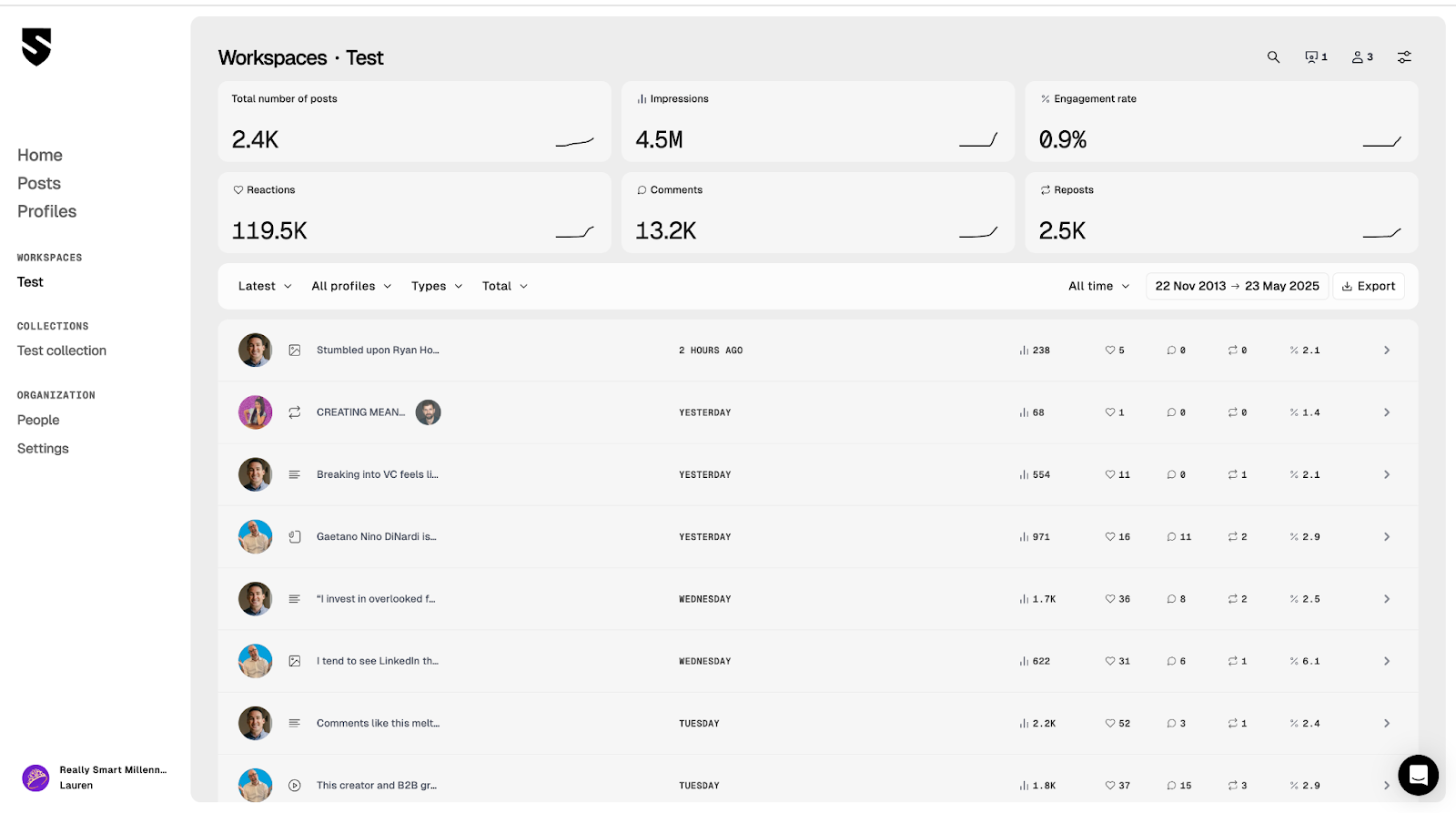Click comments bubble icon showing 11
1456x813 pixels.
click(1171, 537)
